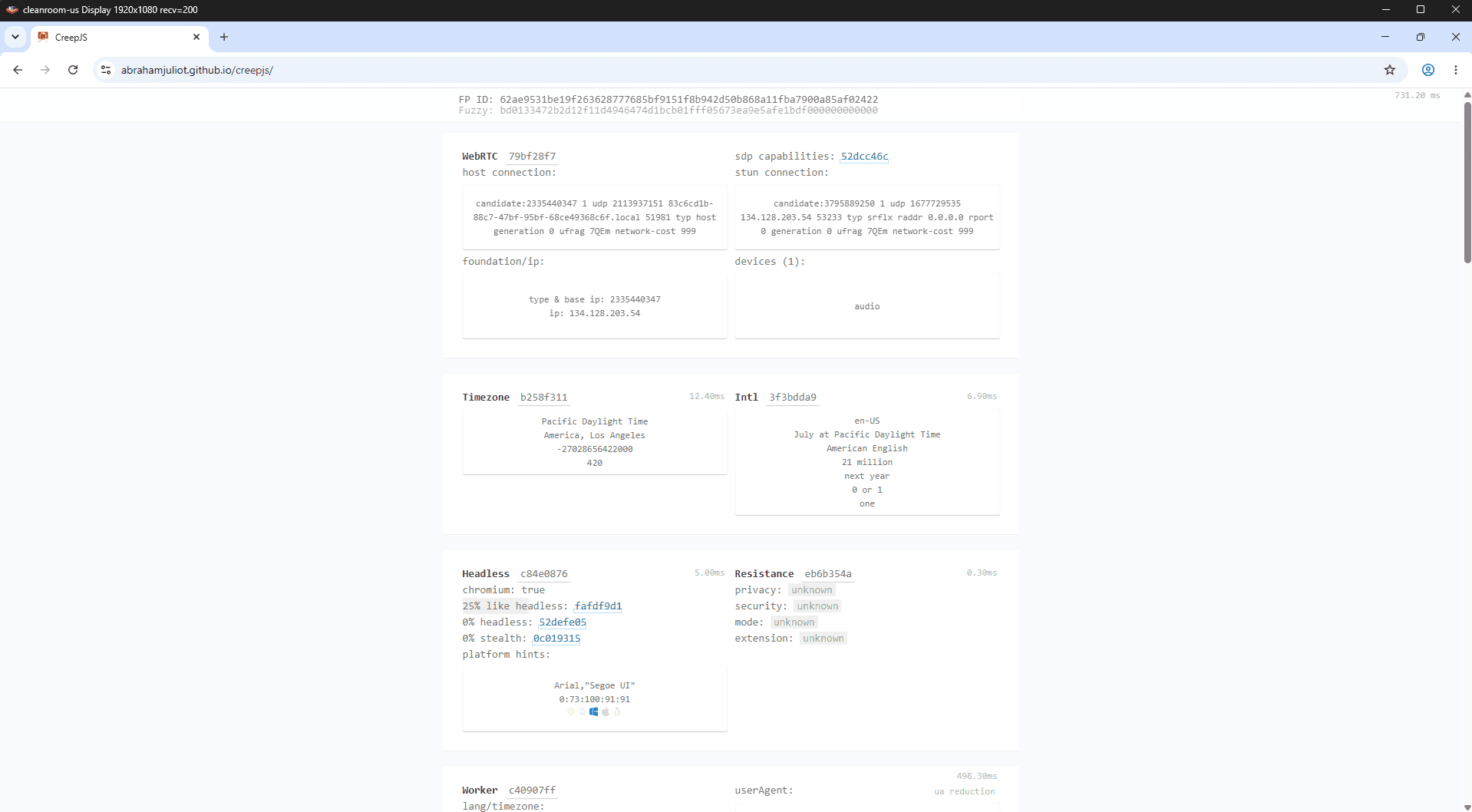Click the security unknown value
This screenshot has height=812, width=1472.
817,606
